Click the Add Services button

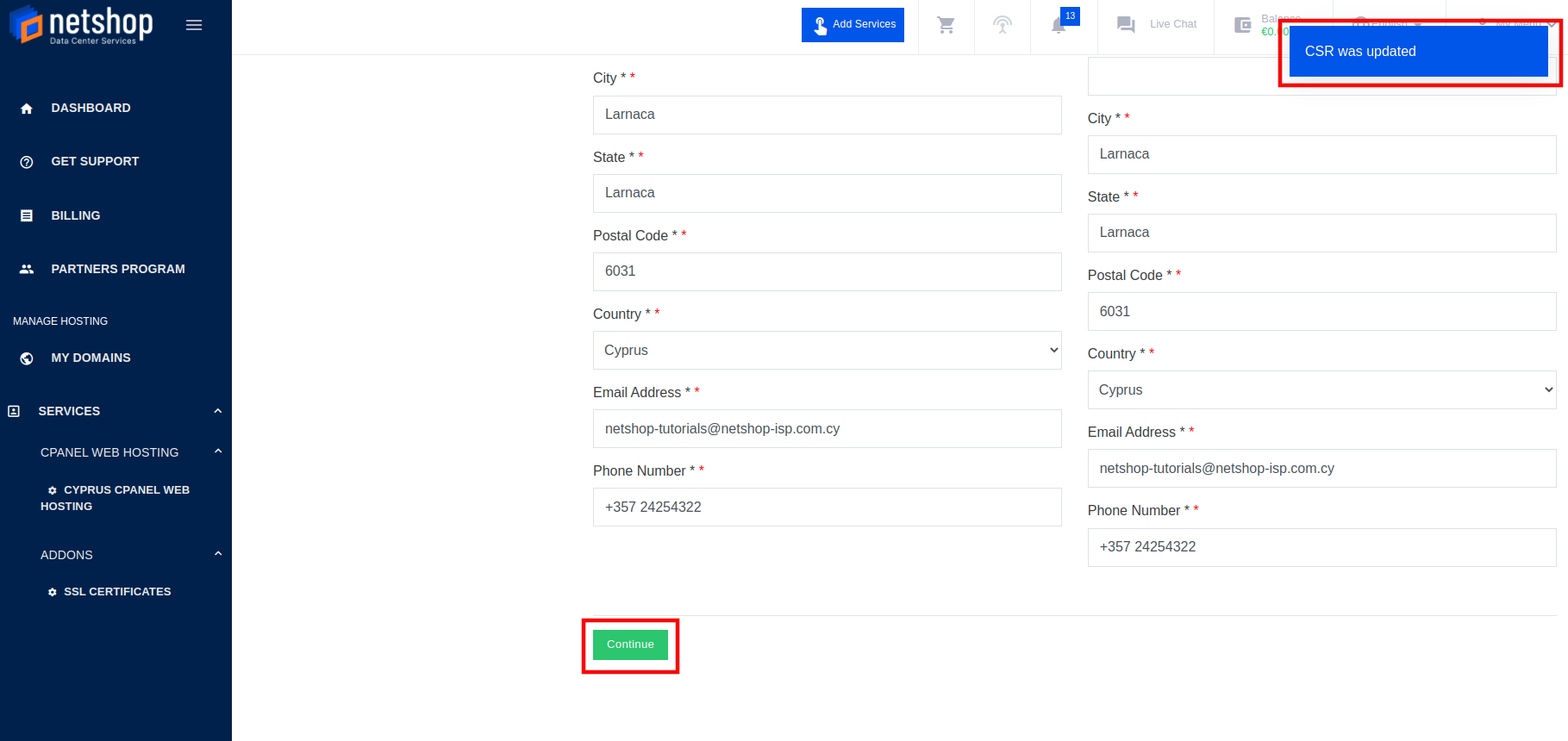853,24
